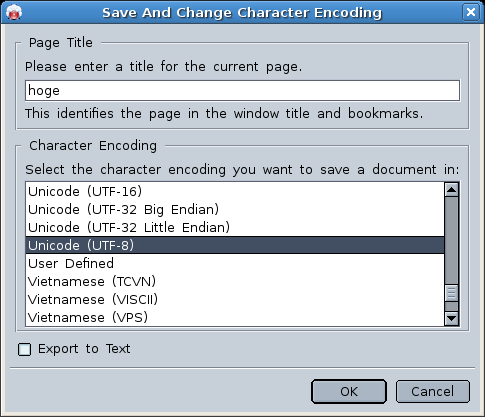Select Vietnamese (TCVN) encoding

235,281
